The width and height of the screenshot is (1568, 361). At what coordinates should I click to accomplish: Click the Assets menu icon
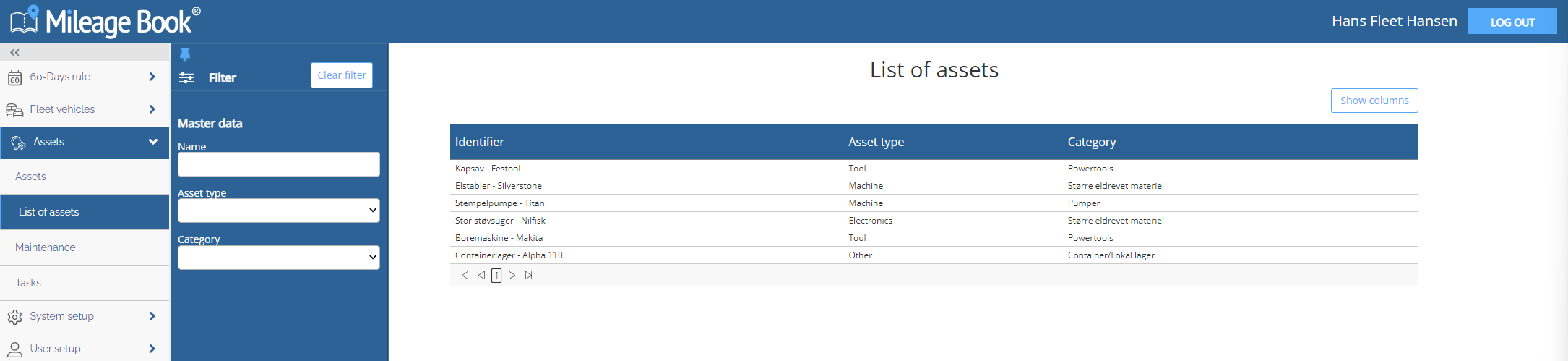(x=18, y=143)
